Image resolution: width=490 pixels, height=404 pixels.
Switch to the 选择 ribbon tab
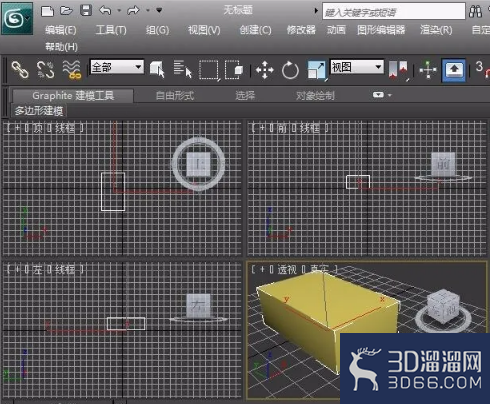245,96
